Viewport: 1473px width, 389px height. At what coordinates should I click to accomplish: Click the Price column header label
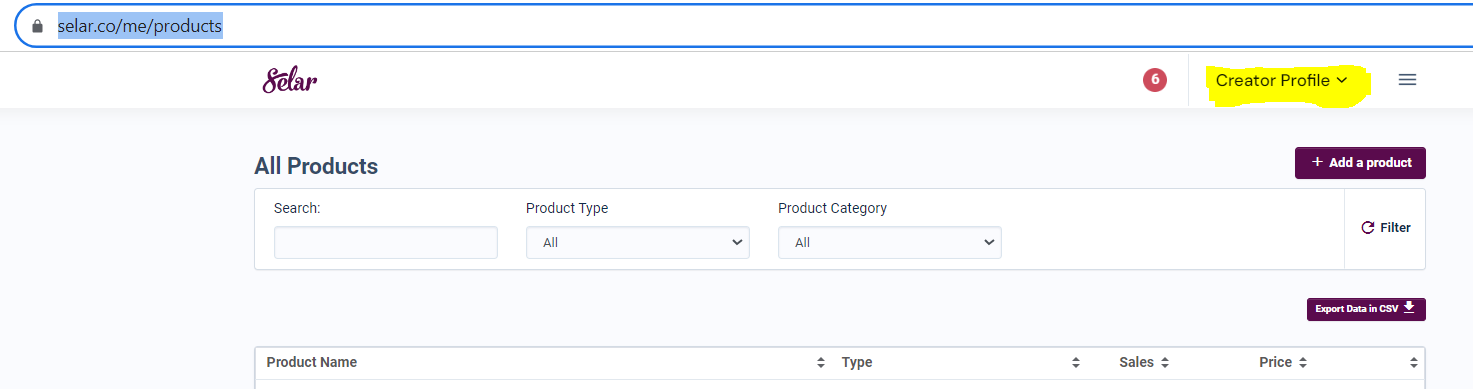coord(1276,362)
